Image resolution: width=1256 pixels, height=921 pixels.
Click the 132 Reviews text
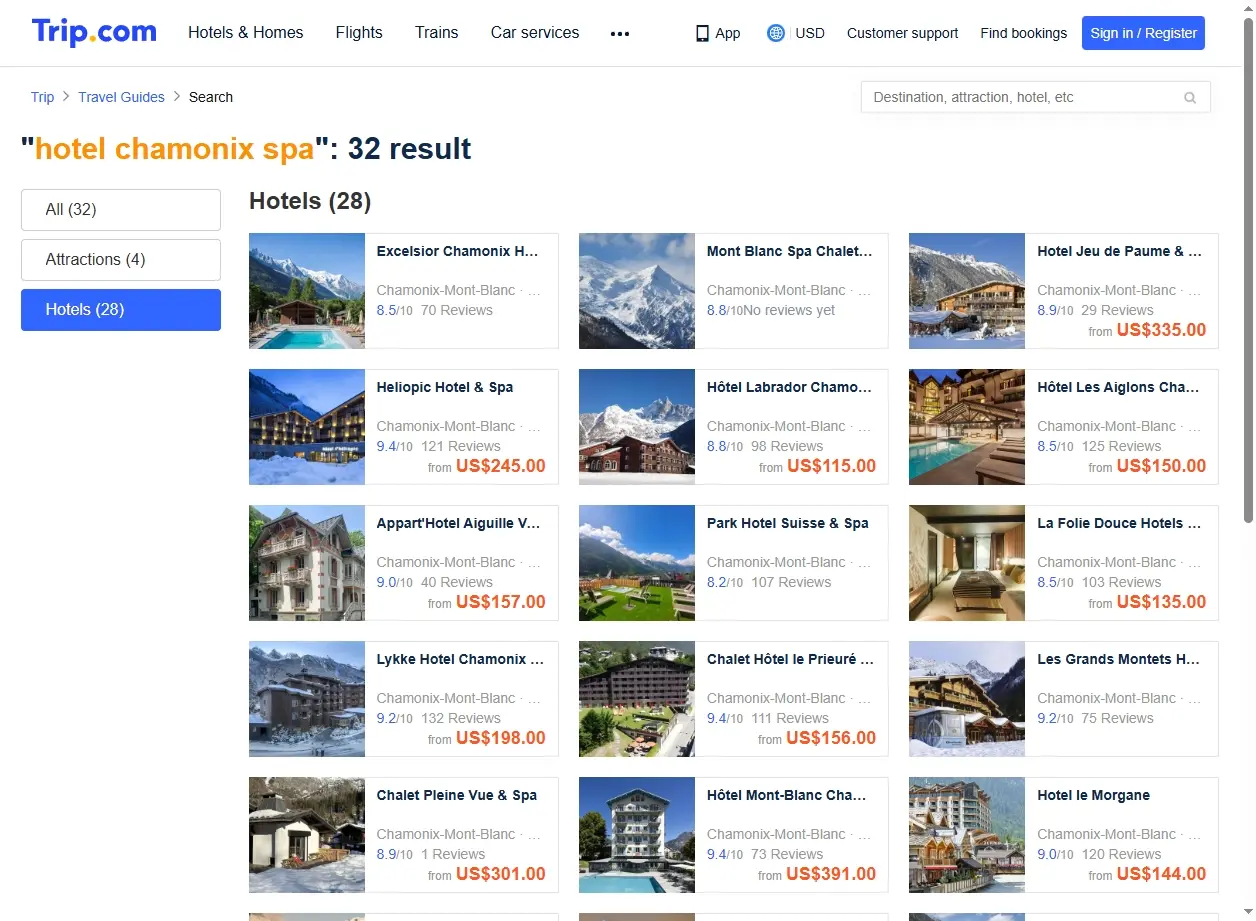point(461,718)
